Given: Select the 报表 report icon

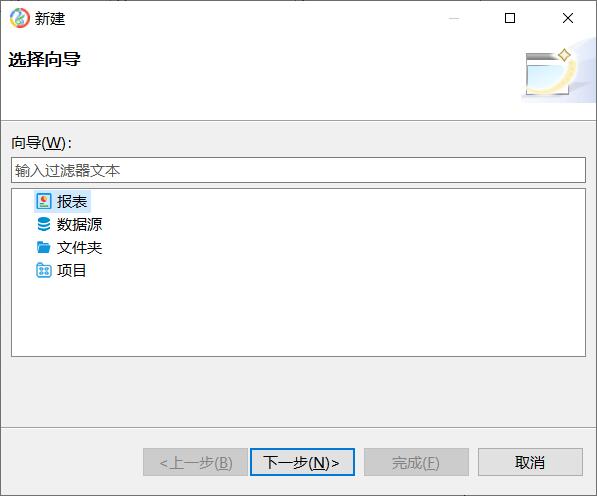Looking at the screenshot, I should pyautogui.click(x=44, y=201).
